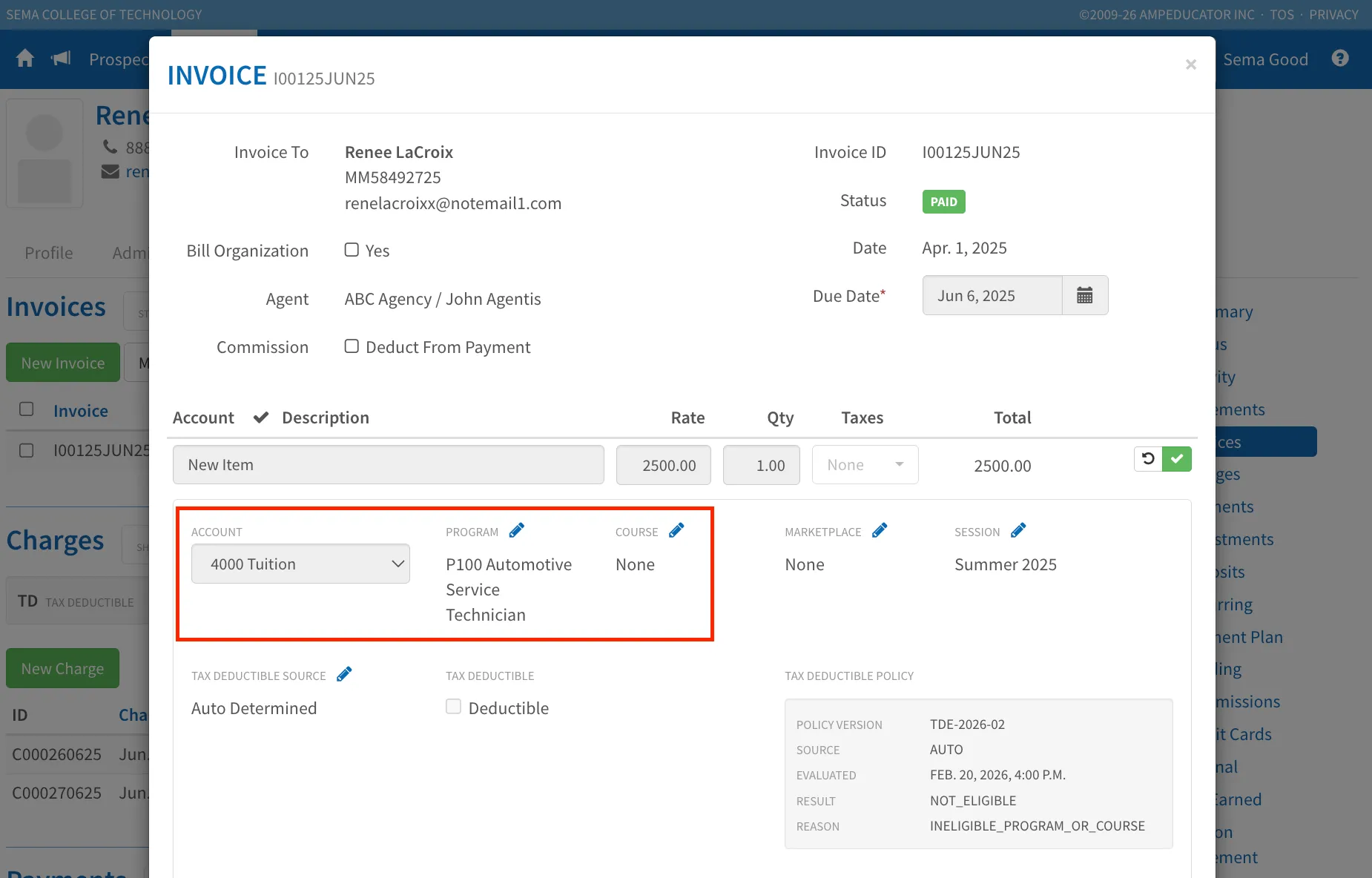Image resolution: width=1372 pixels, height=878 pixels.
Task: Edit the Program with pencil icon
Action: coord(517,530)
